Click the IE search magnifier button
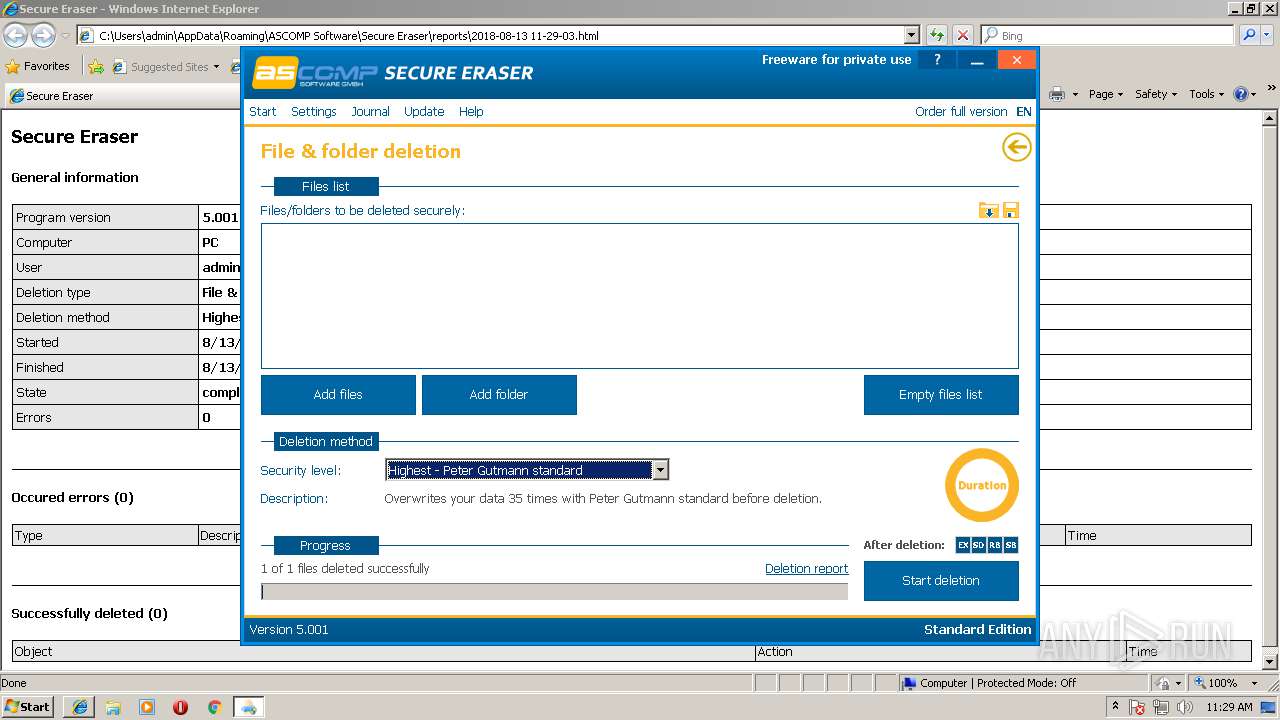Image resolution: width=1280 pixels, height=720 pixels. click(x=1248, y=35)
